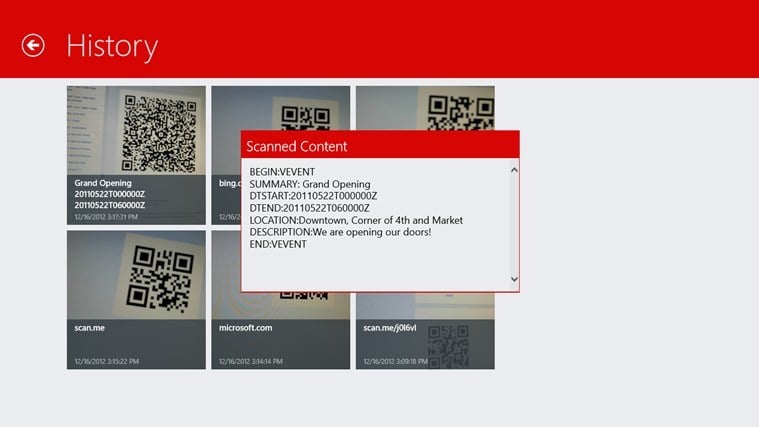759x427 pixels.
Task: Click timestamp 12/16/2012 3:15:22 PM
Action: tap(106, 361)
